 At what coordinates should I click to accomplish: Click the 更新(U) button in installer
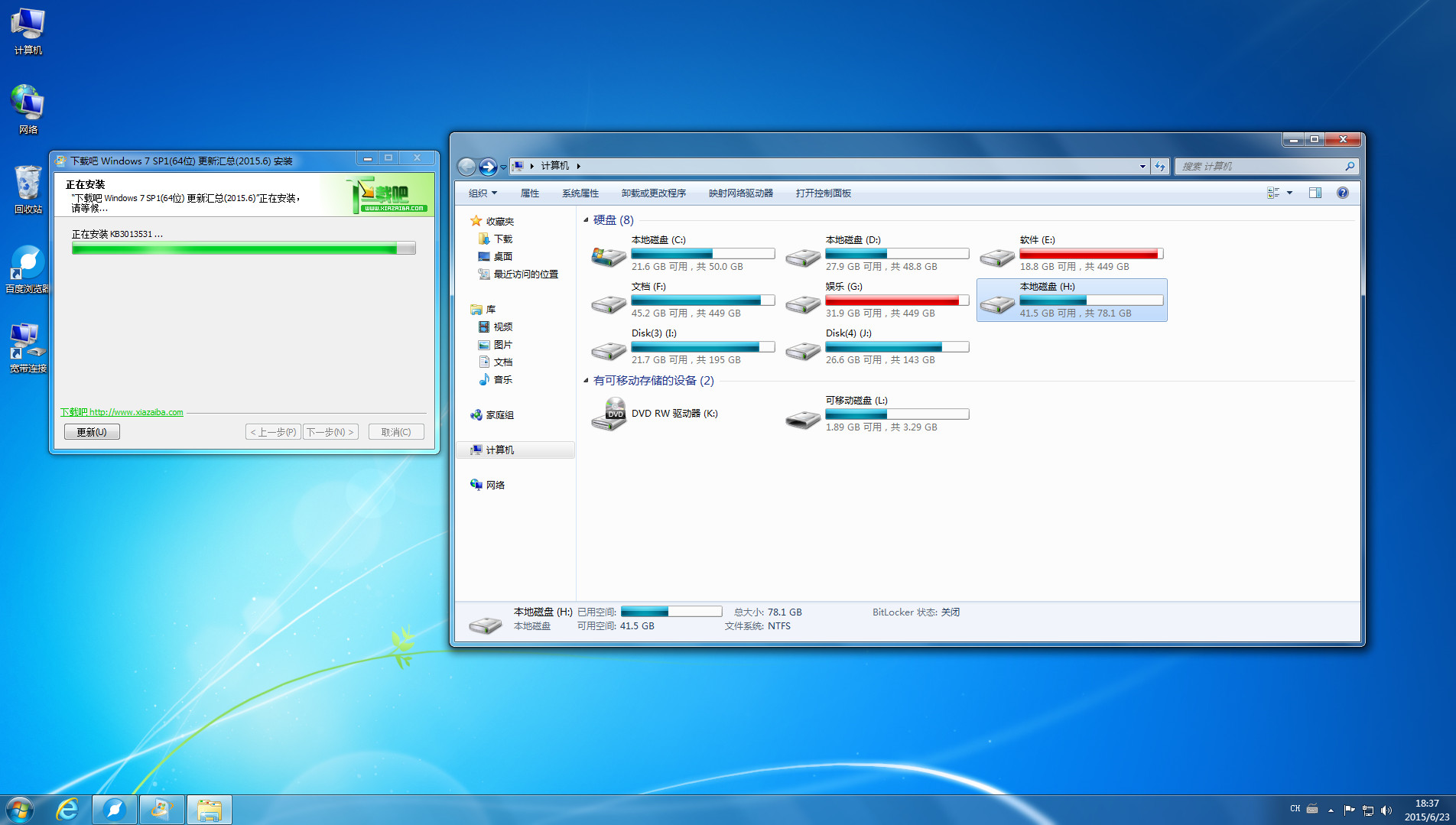click(92, 432)
